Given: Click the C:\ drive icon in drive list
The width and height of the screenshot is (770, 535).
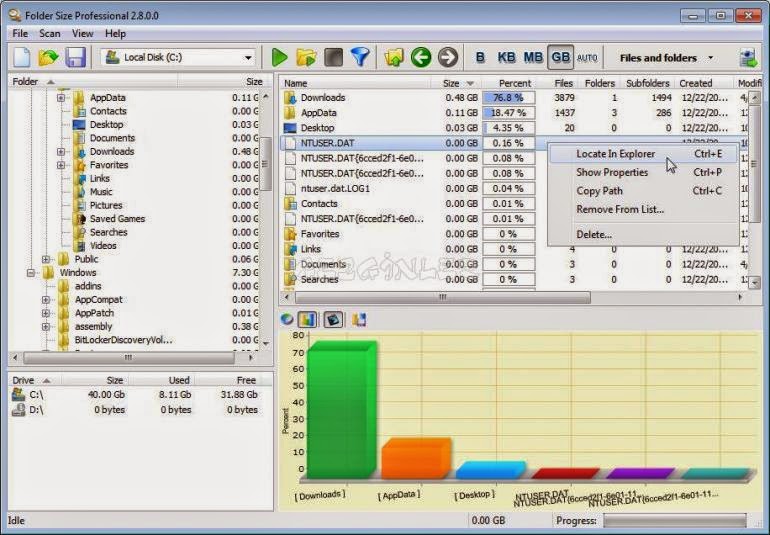Looking at the screenshot, I should [x=19, y=394].
